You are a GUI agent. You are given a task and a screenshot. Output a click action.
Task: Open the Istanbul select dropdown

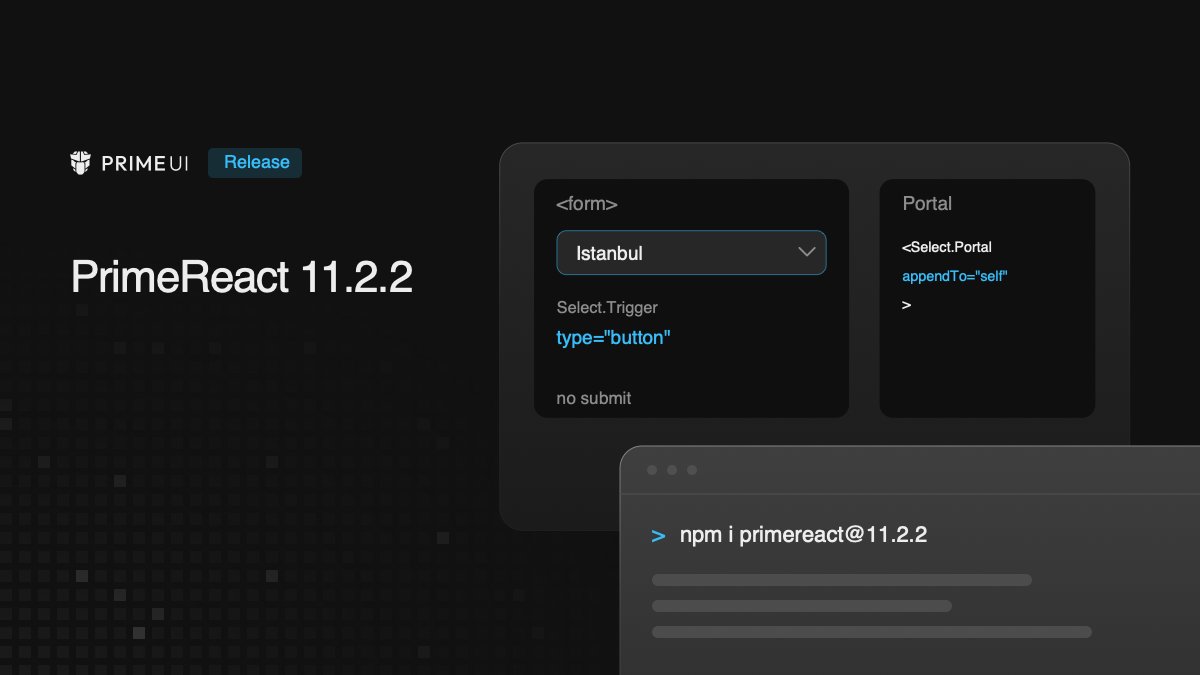[691, 253]
